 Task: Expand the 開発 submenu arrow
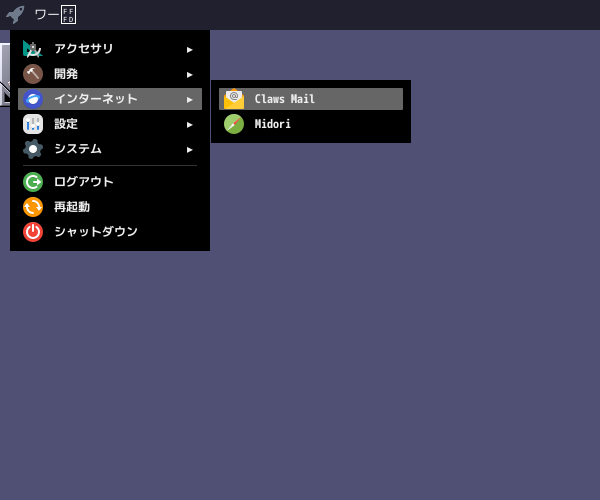(x=189, y=75)
